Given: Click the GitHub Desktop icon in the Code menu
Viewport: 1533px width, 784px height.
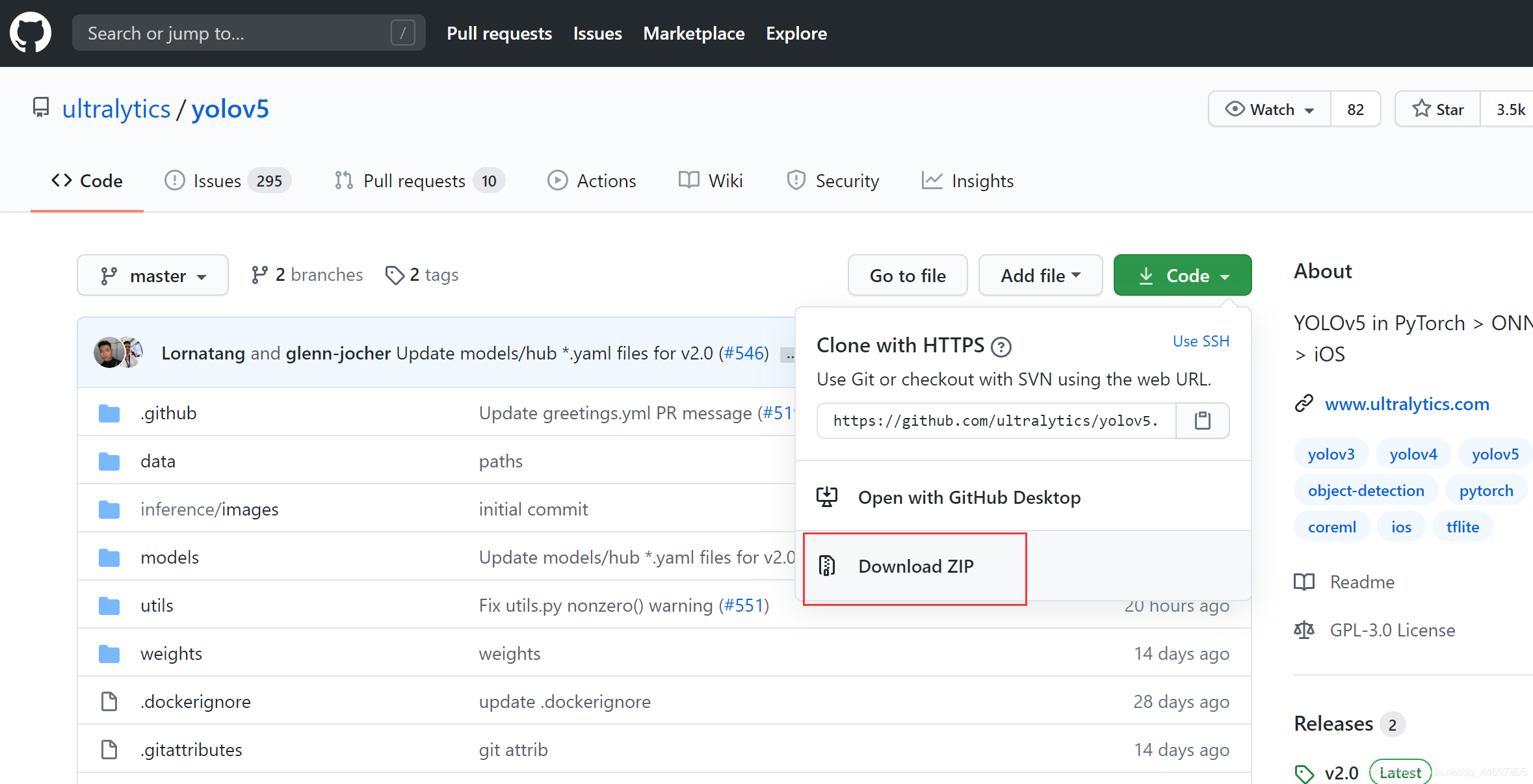Looking at the screenshot, I should (827, 497).
